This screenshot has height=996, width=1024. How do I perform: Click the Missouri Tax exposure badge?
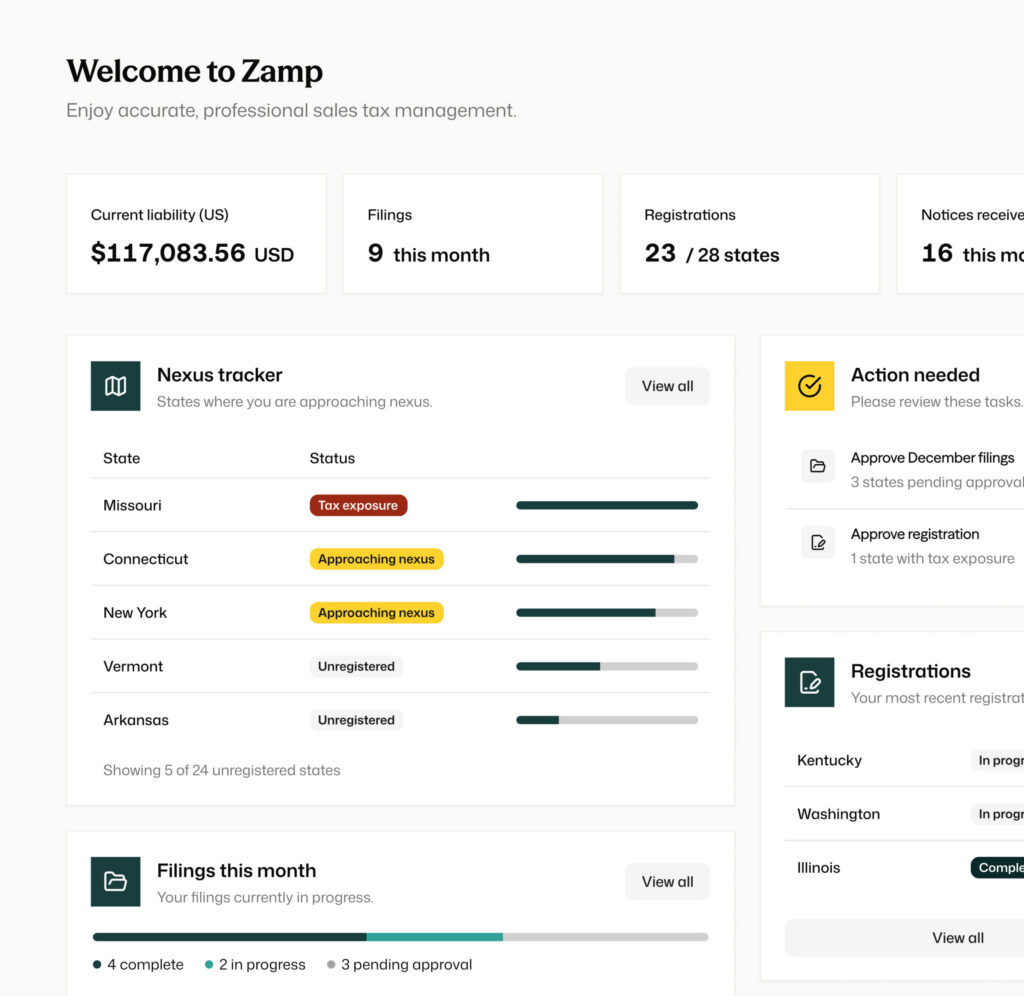358,506
